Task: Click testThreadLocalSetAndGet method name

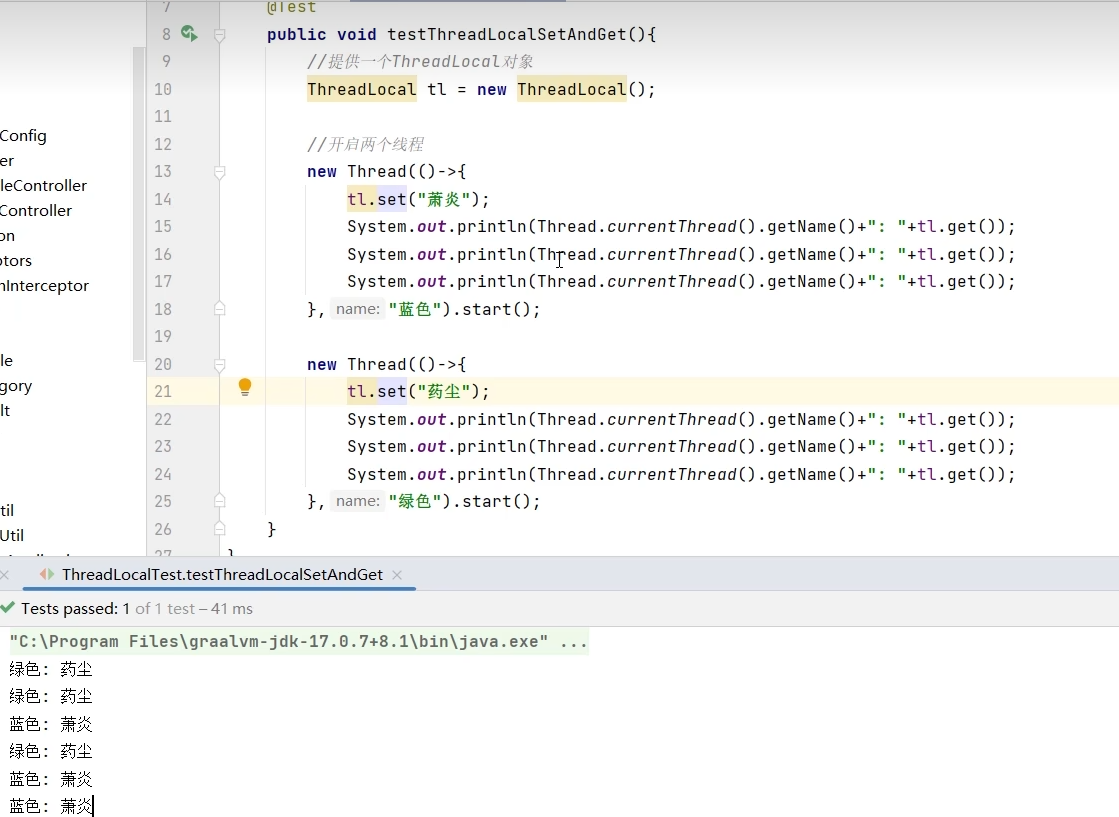Action: (507, 34)
